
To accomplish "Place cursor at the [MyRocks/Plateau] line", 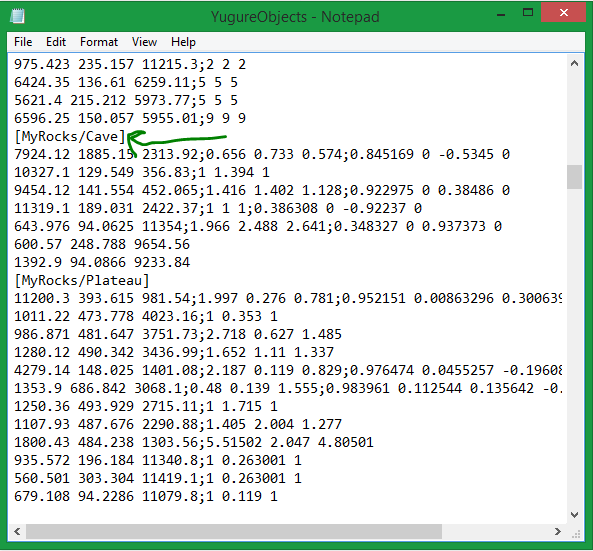I will click(x=82, y=281).
